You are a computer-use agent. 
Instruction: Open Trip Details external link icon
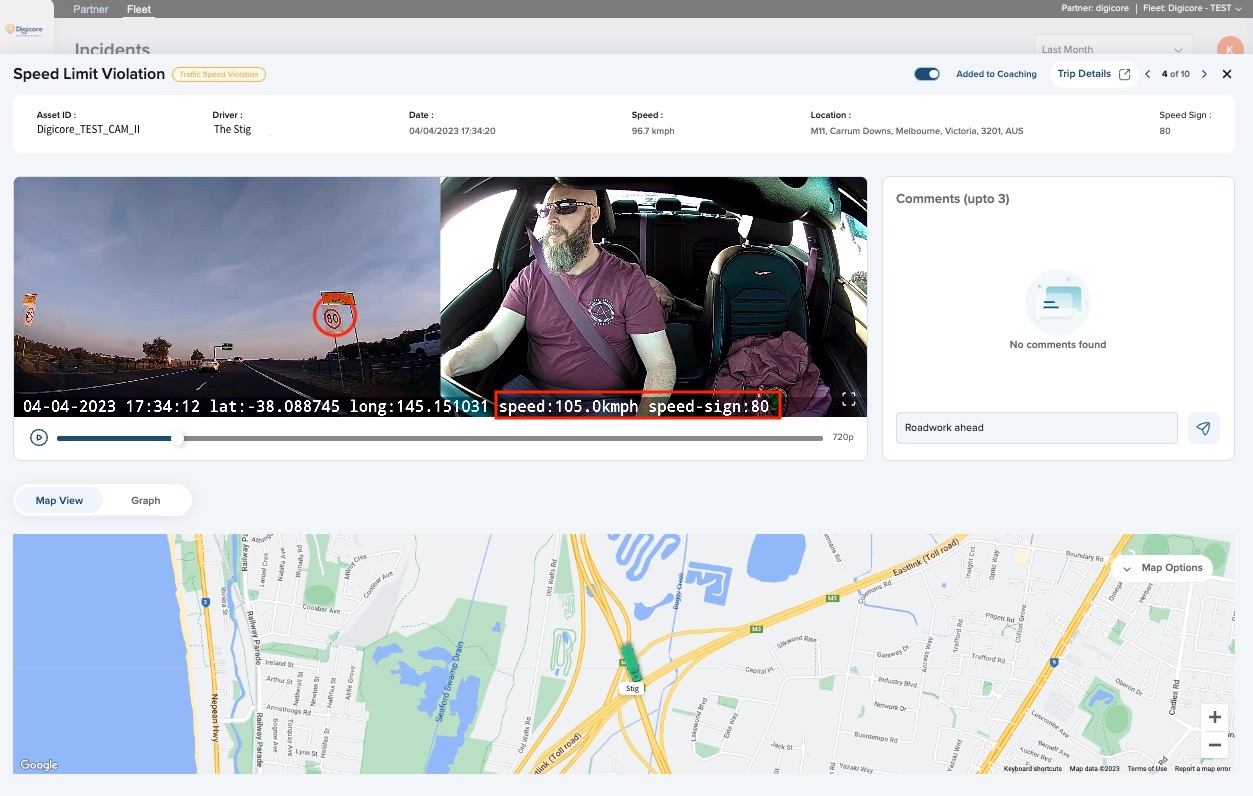(x=1124, y=74)
